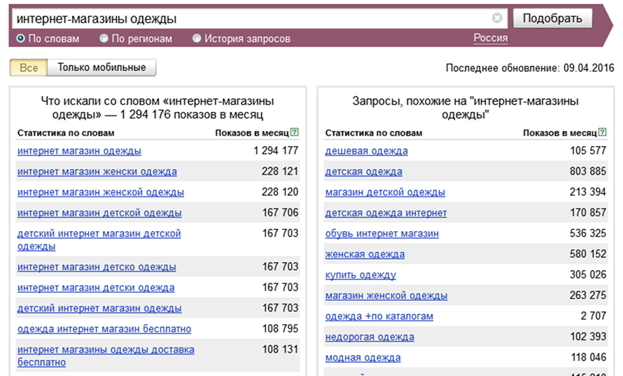The height and width of the screenshot is (376, 623).
Task: Open 'интернет магазин женской одежды' link
Action: click(x=101, y=192)
